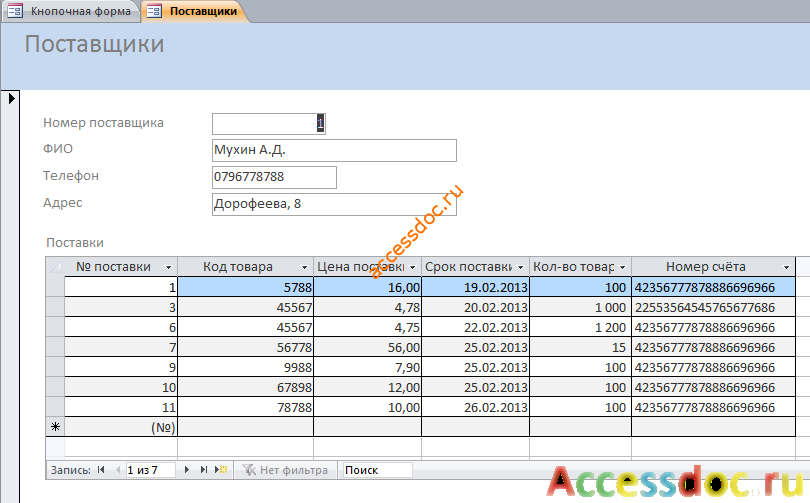Open Срок поставки column dropdown arrow
The image size is (810, 503).
(x=520, y=268)
